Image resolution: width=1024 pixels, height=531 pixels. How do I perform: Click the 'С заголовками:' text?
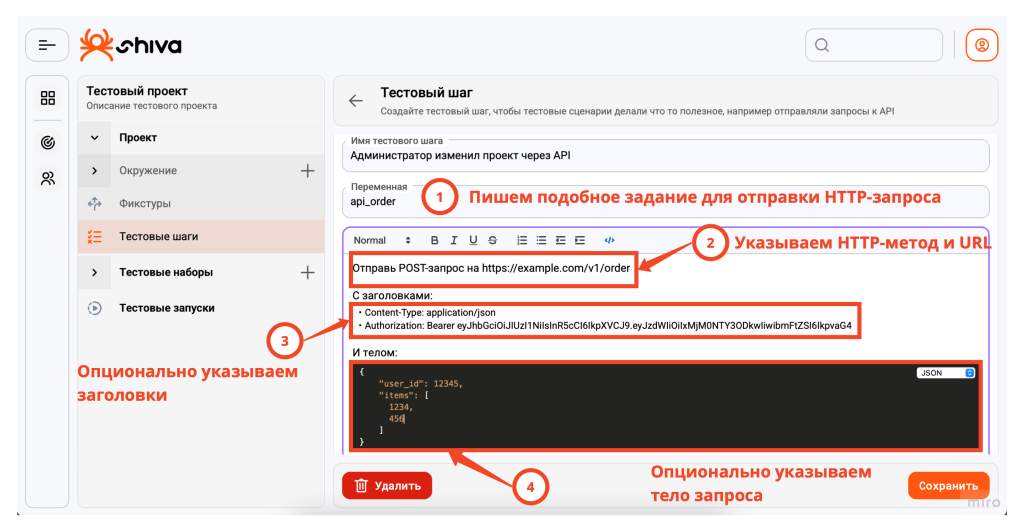[392, 295]
